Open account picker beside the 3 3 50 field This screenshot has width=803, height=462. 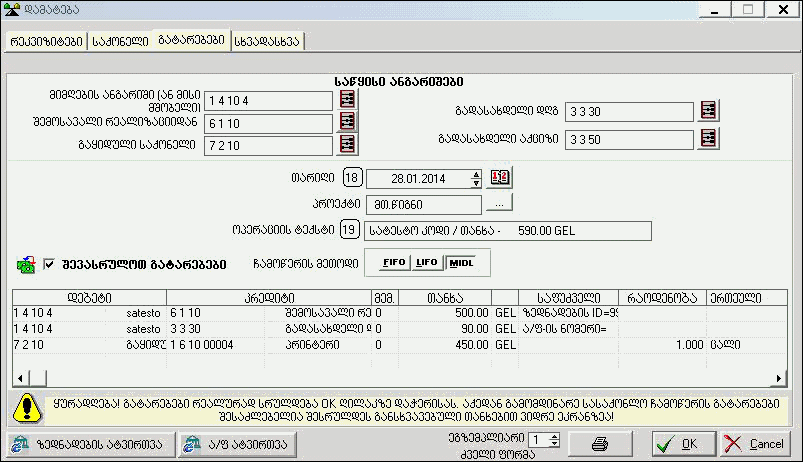point(708,138)
